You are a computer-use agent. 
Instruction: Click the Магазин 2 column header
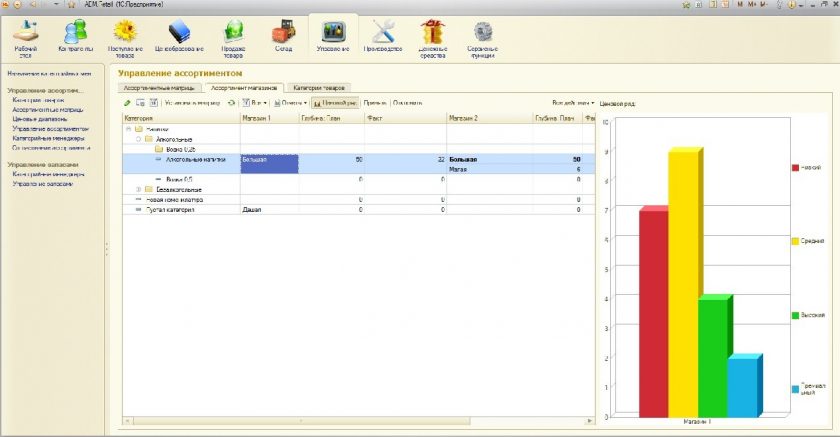[490, 118]
